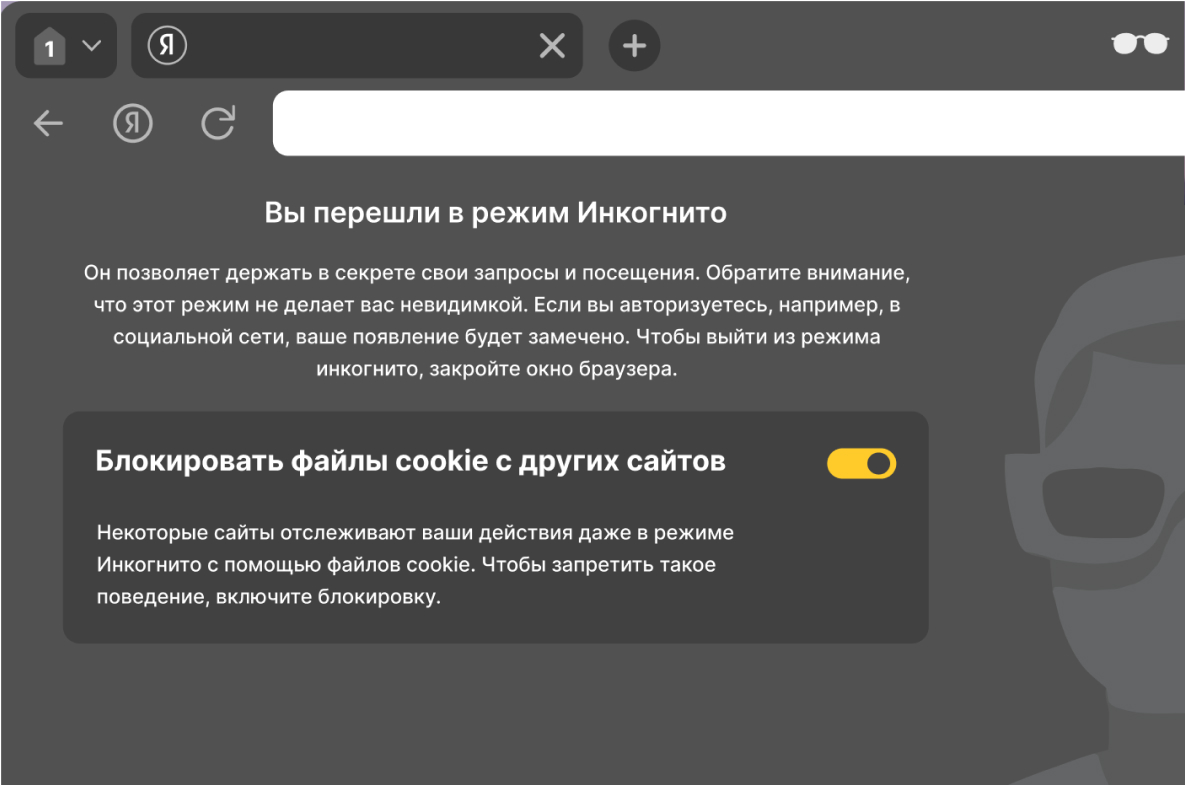Slide the yellow cookie toggle knob
This screenshot has height=785, width=1185.
(x=876, y=463)
